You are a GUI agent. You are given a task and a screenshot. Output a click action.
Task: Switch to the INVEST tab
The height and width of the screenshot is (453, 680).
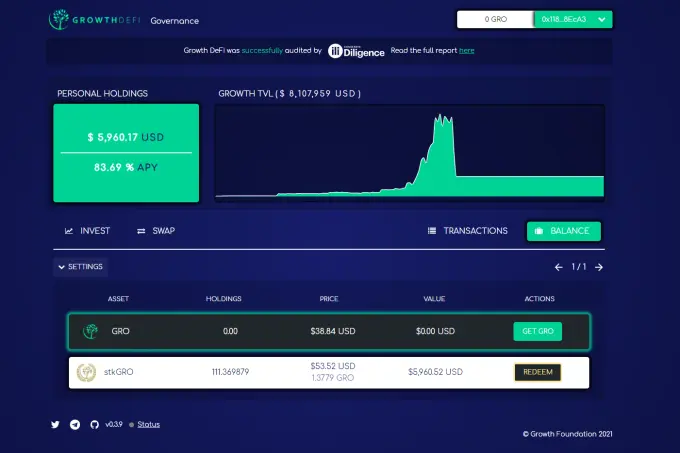(87, 231)
